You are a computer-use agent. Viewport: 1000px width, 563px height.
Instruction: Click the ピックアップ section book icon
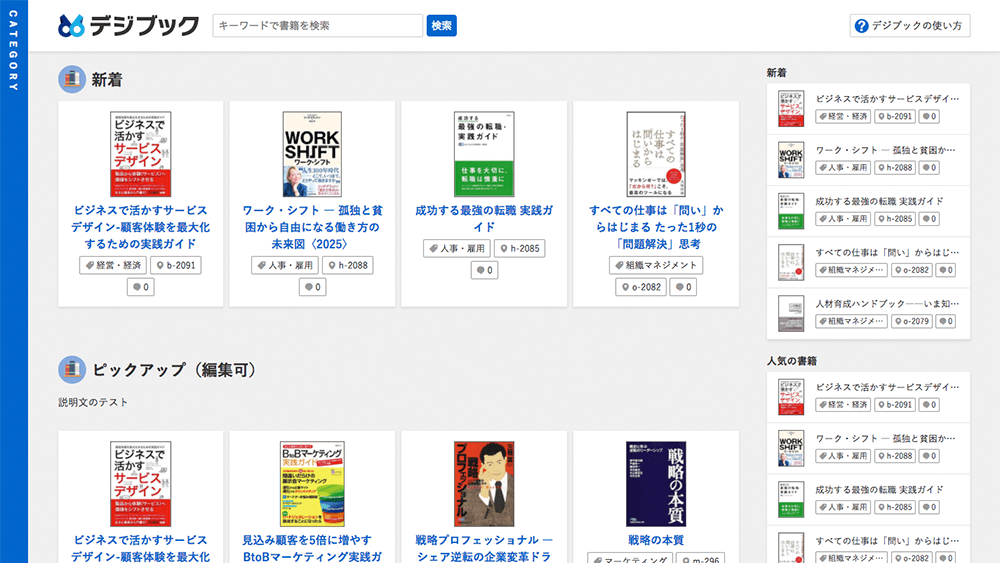[72, 369]
